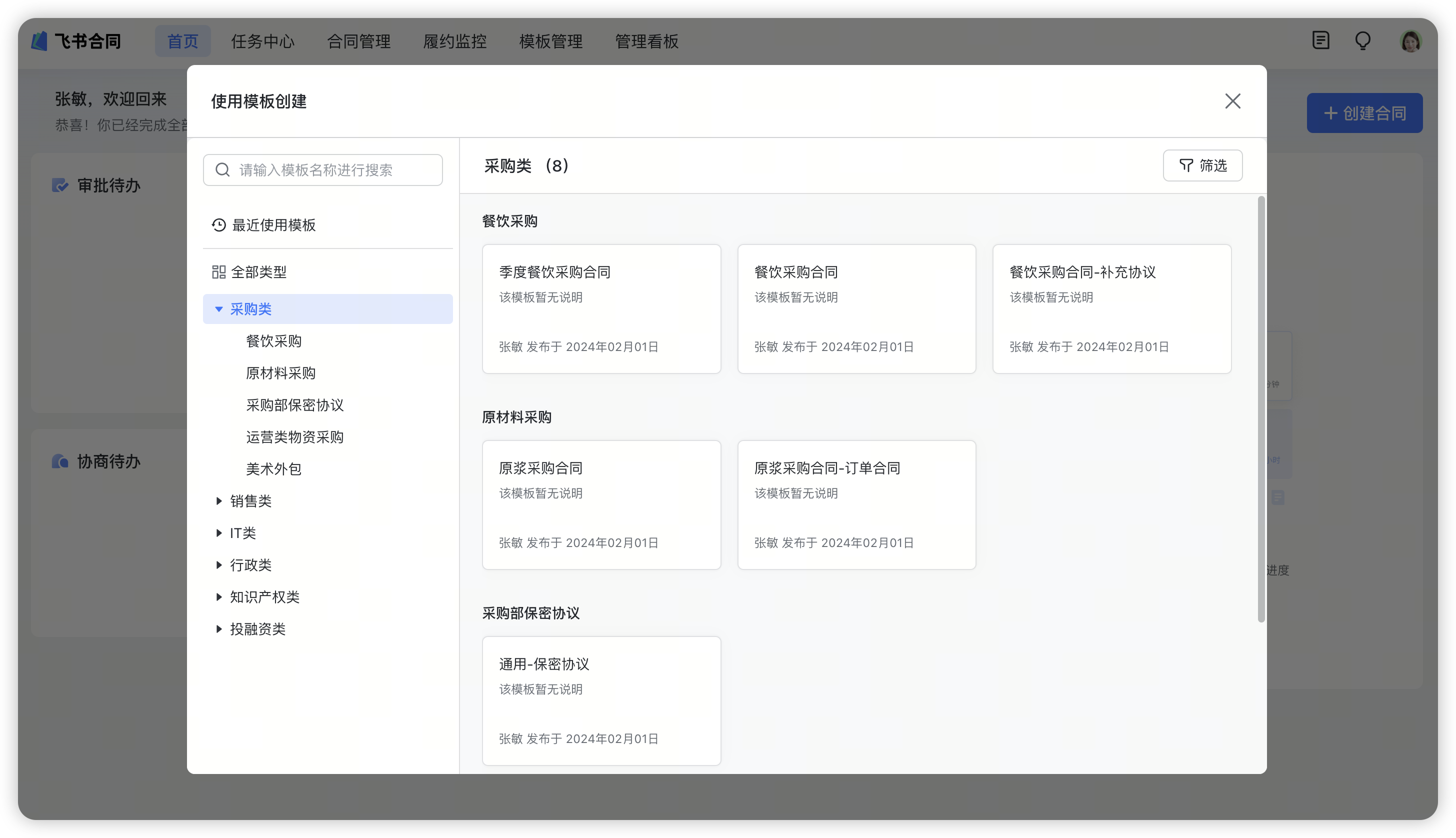Open the document icon in top bar
The image size is (1456, 838).
1321,41
